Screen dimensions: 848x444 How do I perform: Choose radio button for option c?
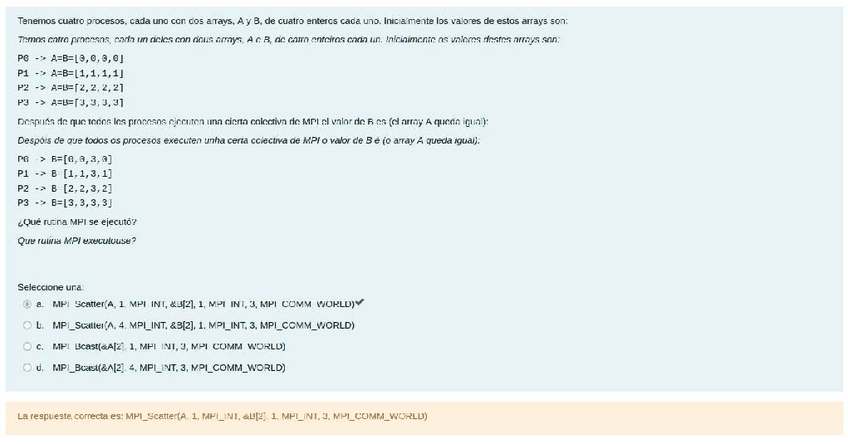(x=27, y=347)
